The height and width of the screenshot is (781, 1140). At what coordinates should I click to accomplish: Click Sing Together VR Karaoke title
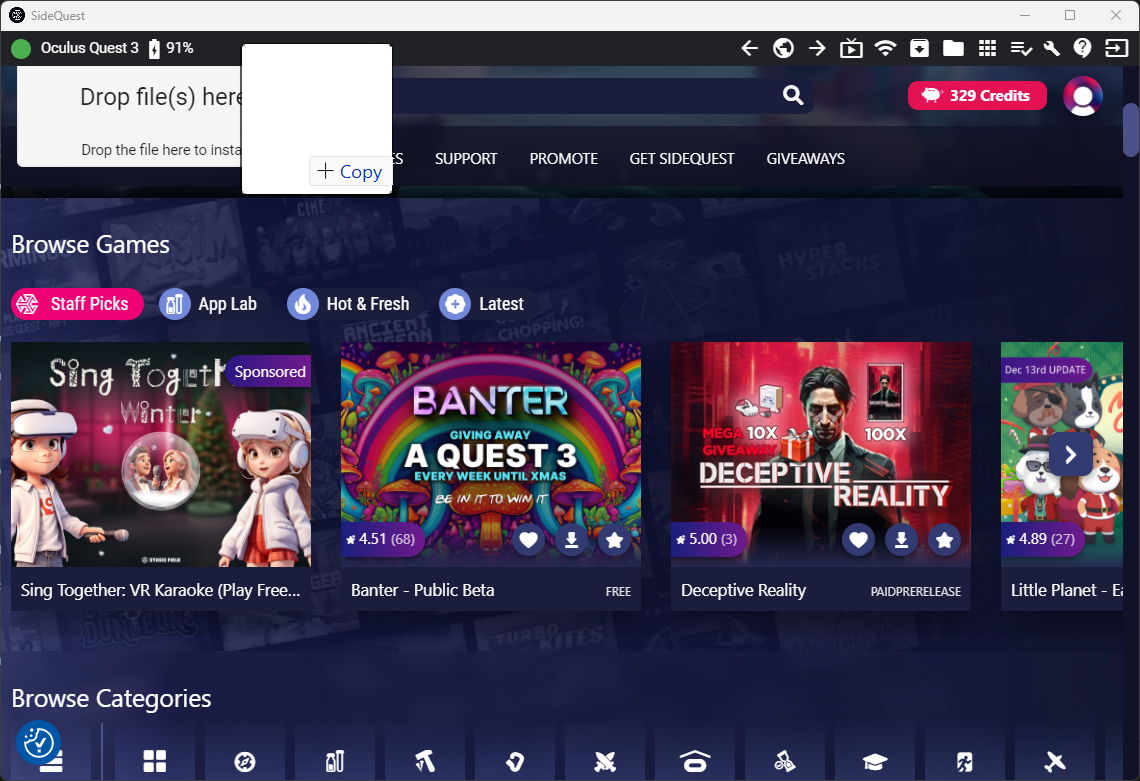(161, 590)
